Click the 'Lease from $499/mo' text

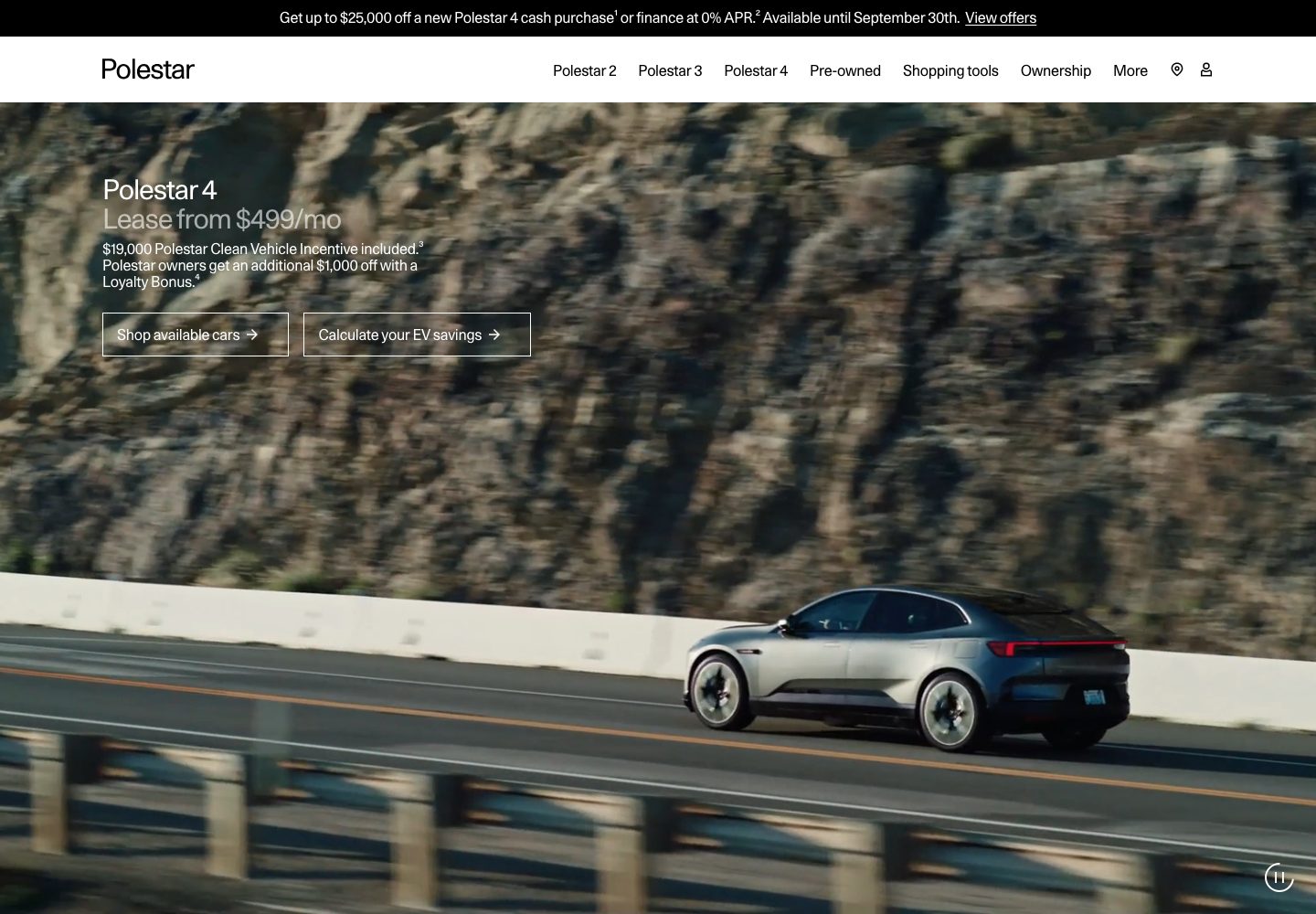[x=222, y=219]
